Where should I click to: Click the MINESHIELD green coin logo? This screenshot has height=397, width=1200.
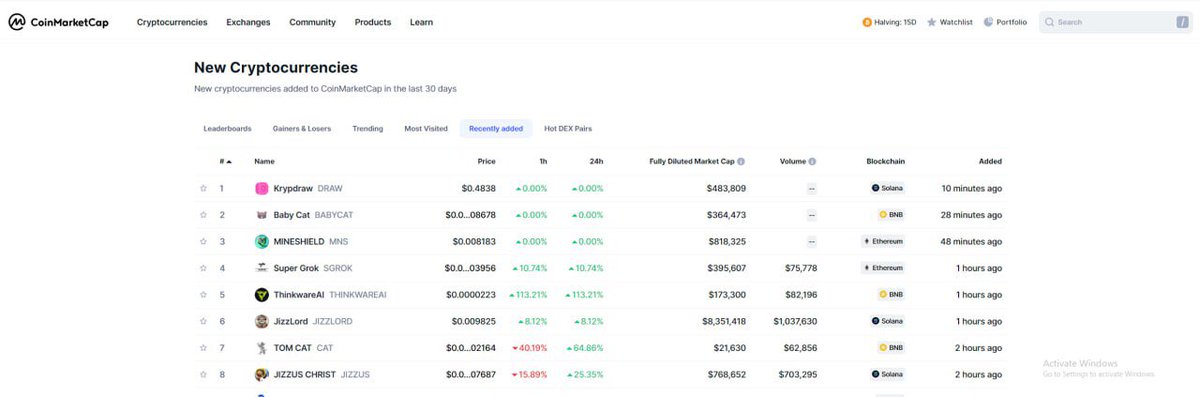tap(262, 241)
